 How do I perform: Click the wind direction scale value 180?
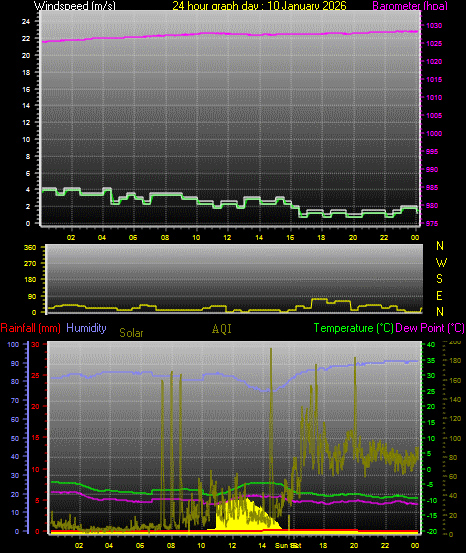(30, 280)
